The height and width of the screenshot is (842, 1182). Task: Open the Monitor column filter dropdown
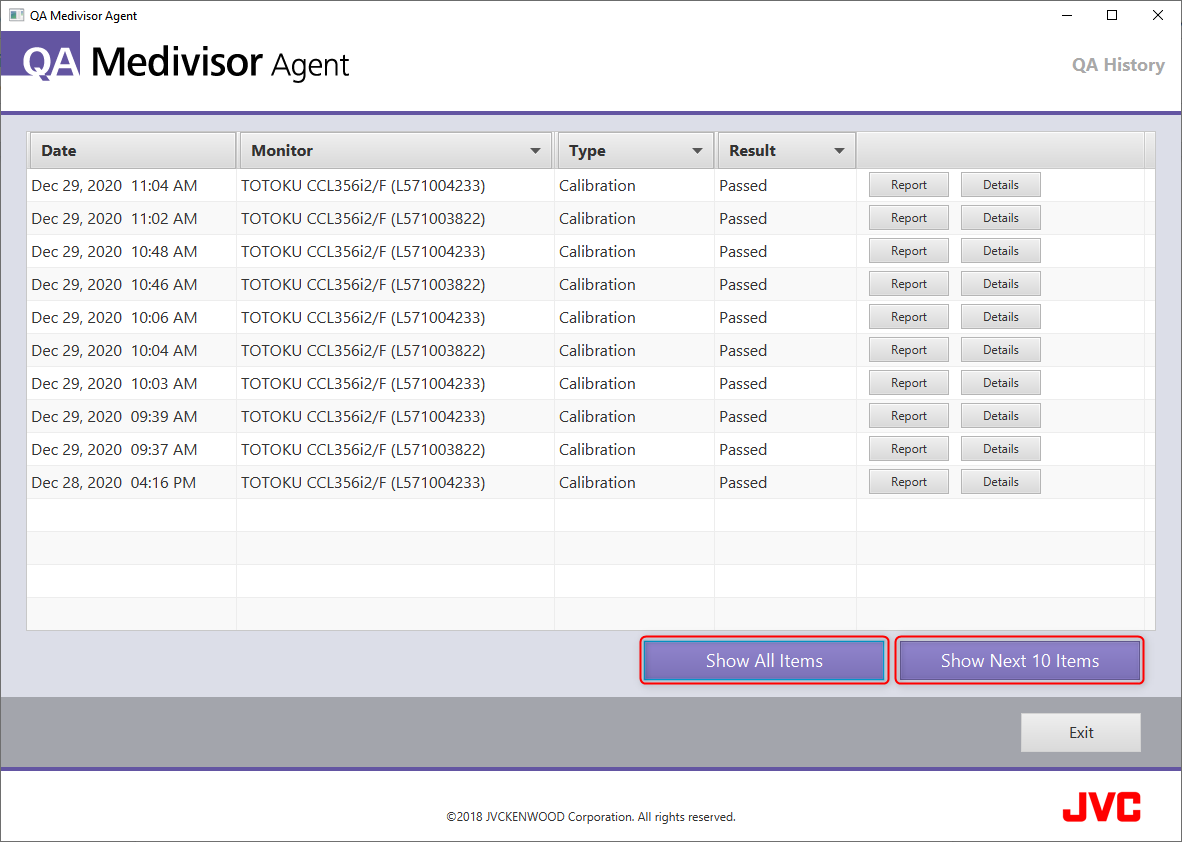(534, 151)
